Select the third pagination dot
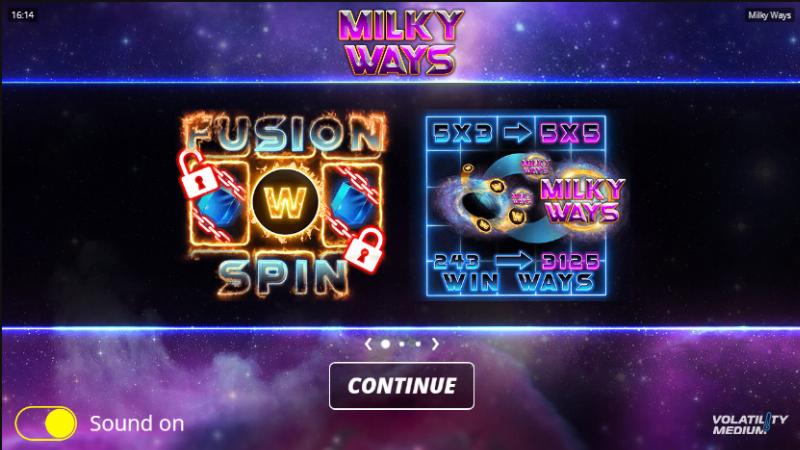 coord(418,344)
